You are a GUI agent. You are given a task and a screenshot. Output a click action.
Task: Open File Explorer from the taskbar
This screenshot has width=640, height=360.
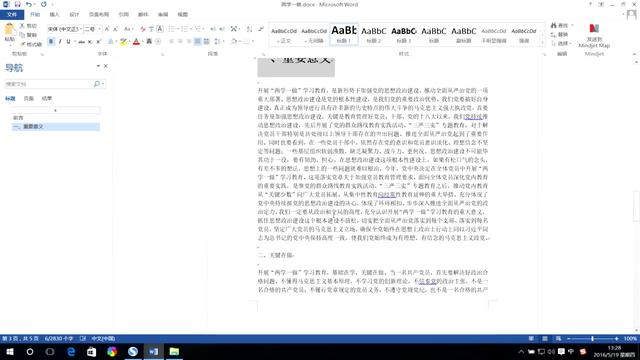point(174,351)
